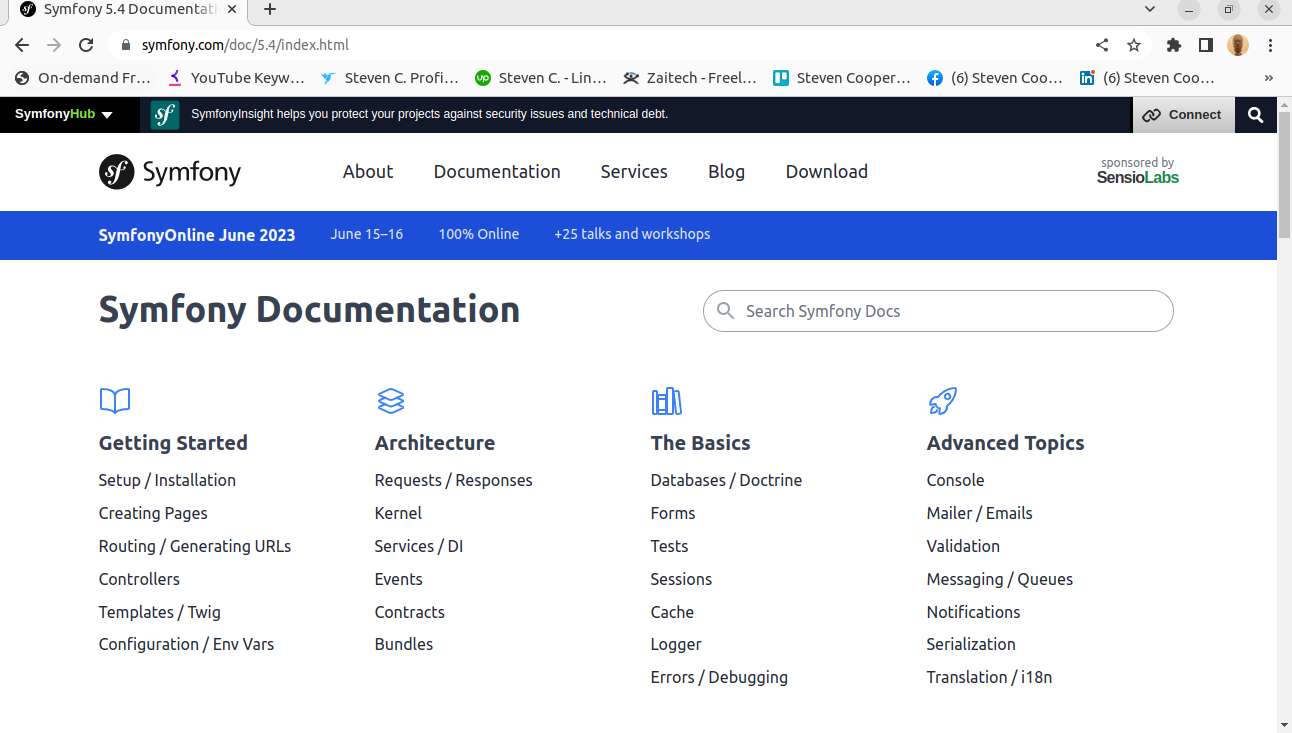Open Routing / Generating URLs
This screenshot has height=733, width=1292.
pyautogui.click(x=195, y=546)
